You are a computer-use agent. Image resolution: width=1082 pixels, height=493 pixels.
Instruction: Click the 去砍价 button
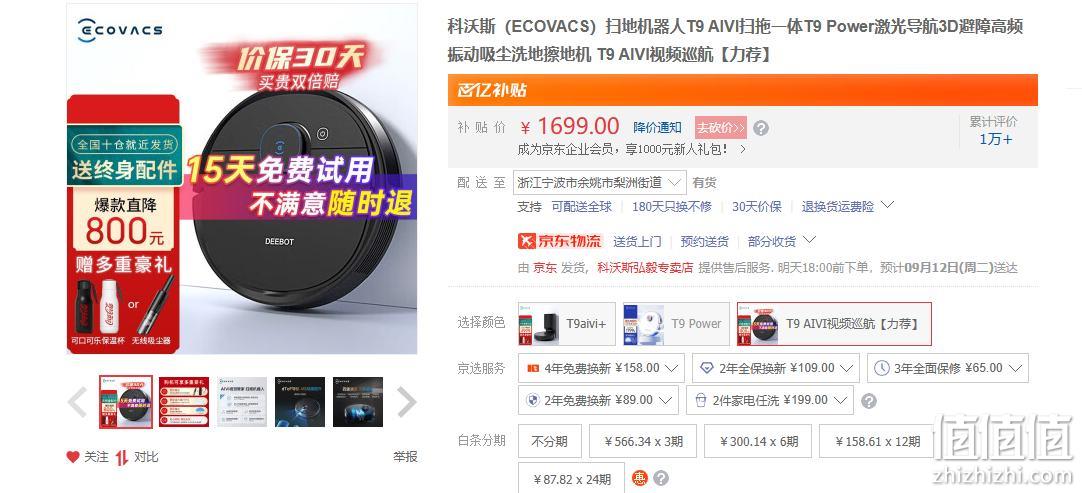(720, 128)
